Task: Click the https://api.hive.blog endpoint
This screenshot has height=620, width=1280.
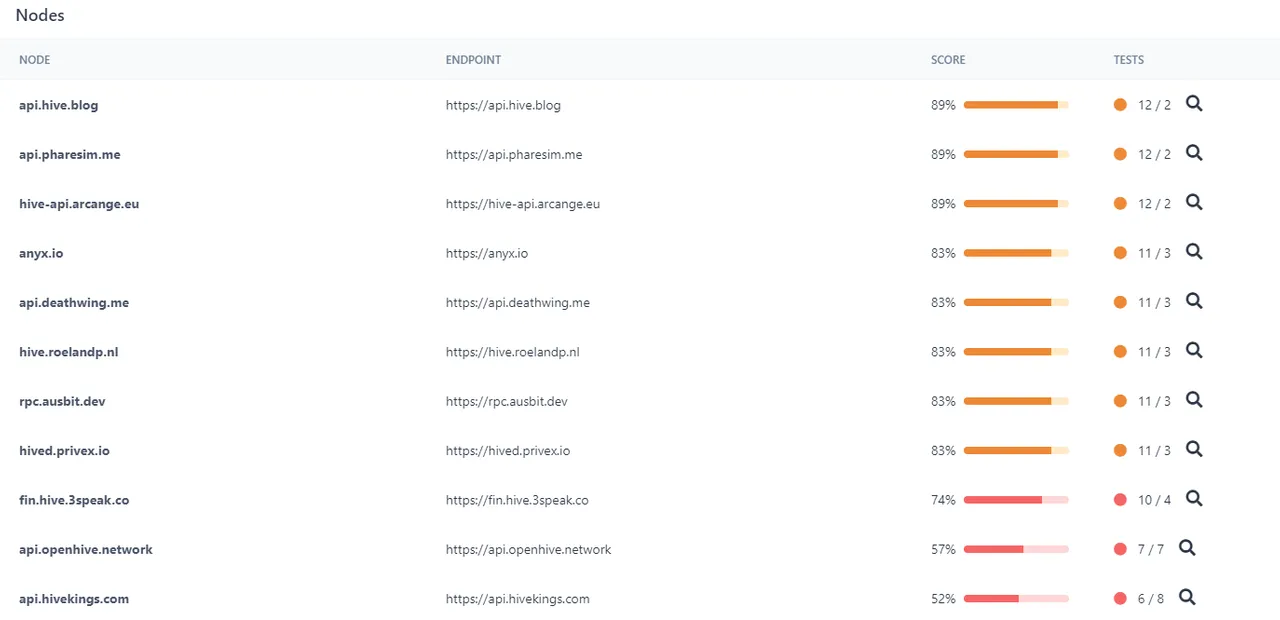Action: [503, 105]
